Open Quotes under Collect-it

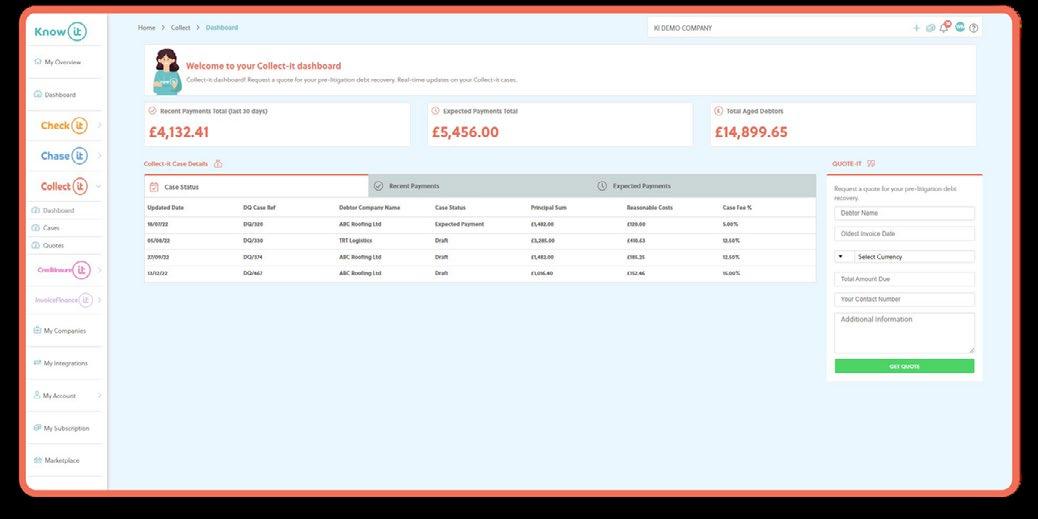tap(48, 245)
